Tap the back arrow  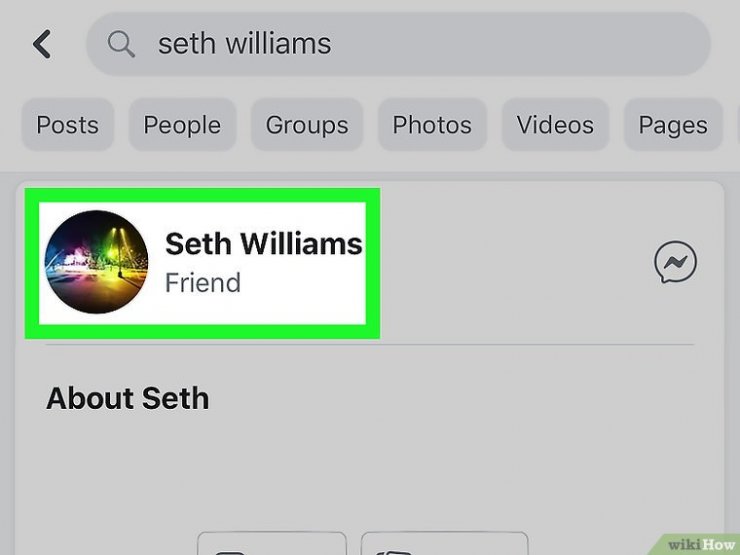click(42, 44)
